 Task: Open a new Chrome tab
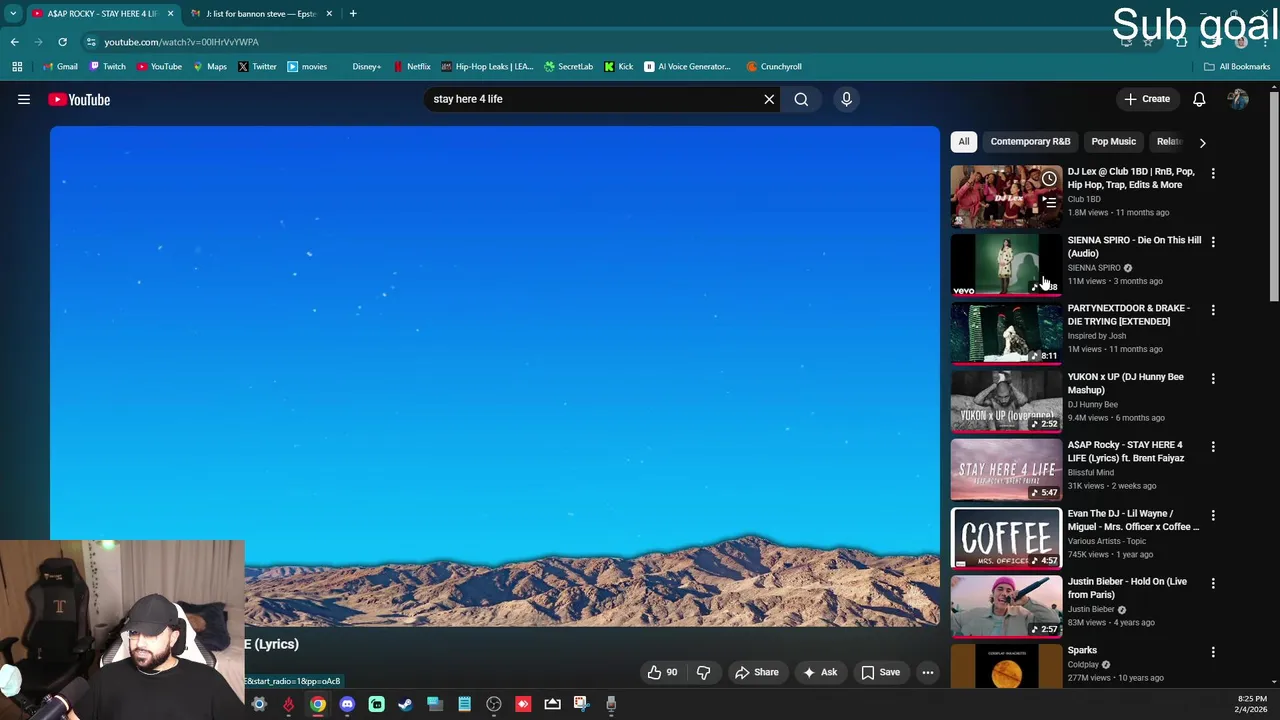point(353,13)
